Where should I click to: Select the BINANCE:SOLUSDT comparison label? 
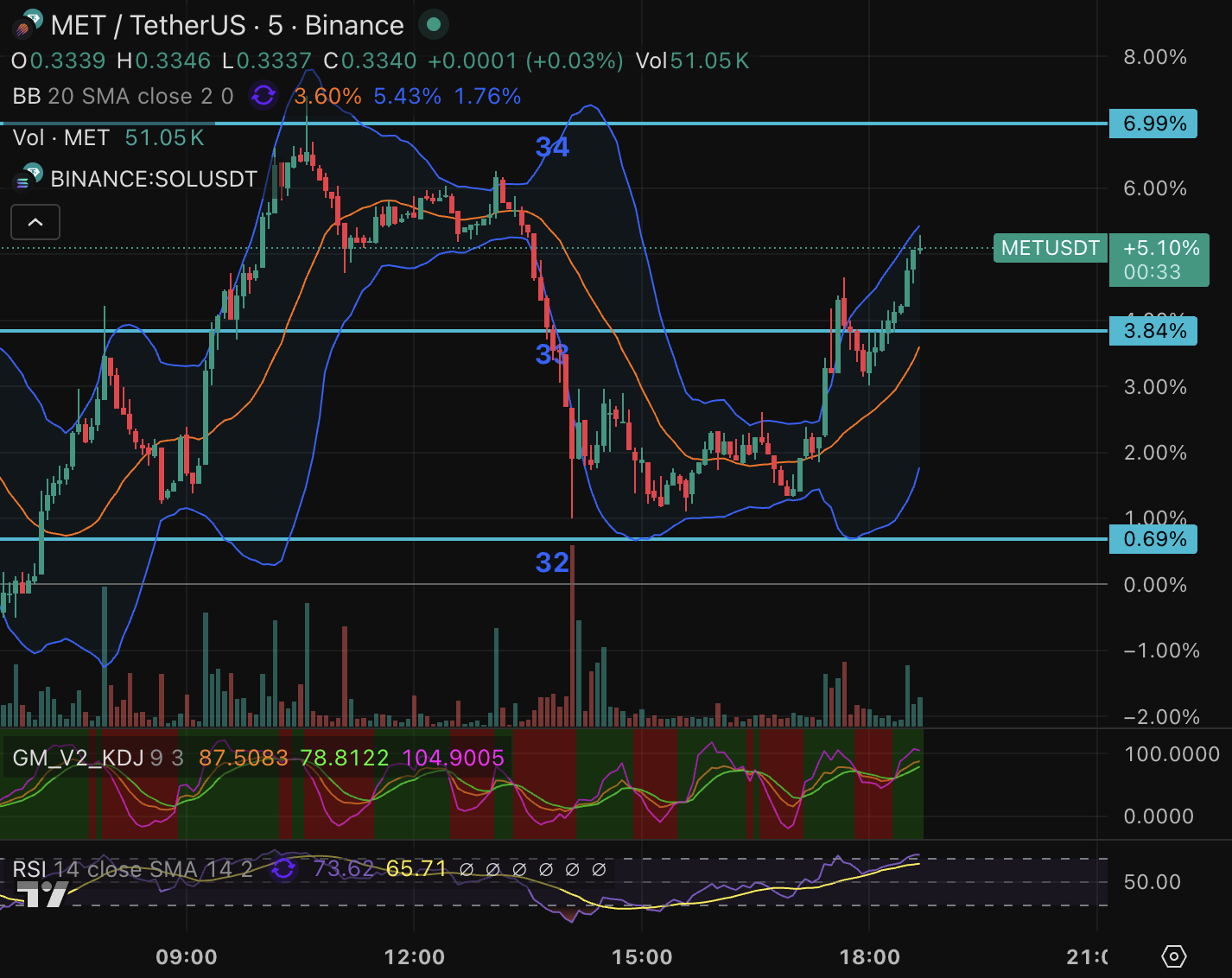154,179
